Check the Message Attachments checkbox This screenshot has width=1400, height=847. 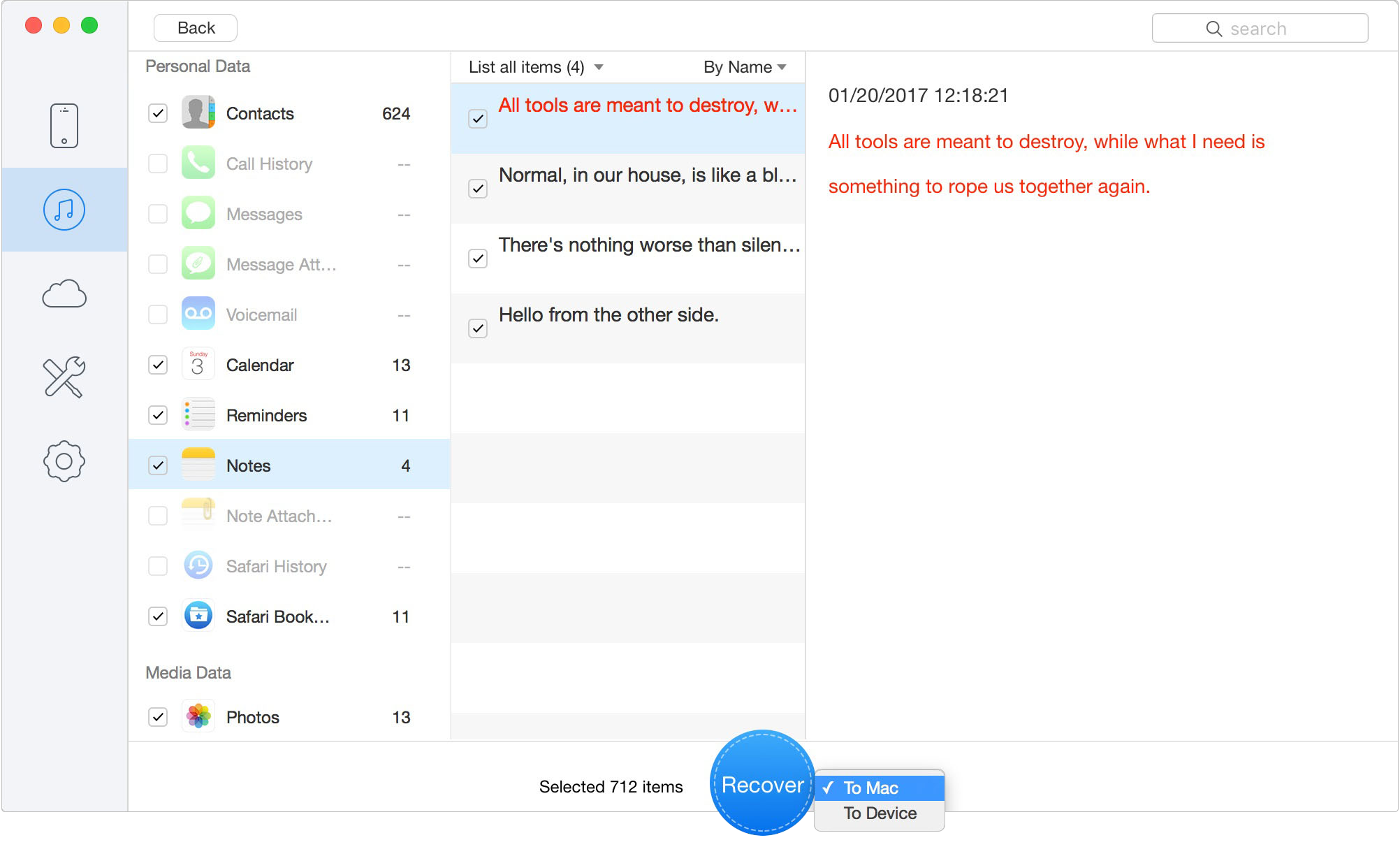coord(158,264)
